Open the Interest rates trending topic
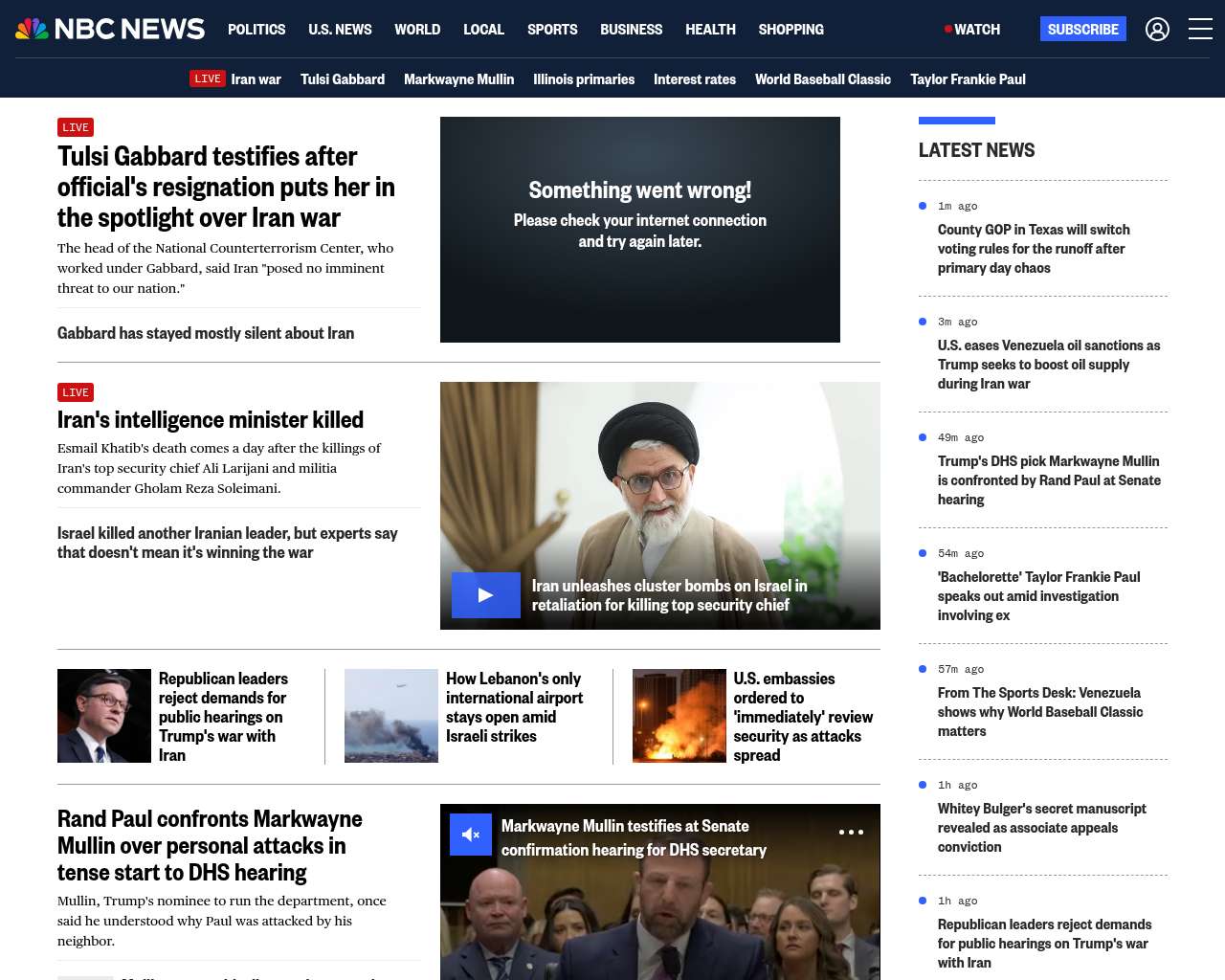Image resolution: width=1225 pixels, height=980 pixels. coord(695,79)
